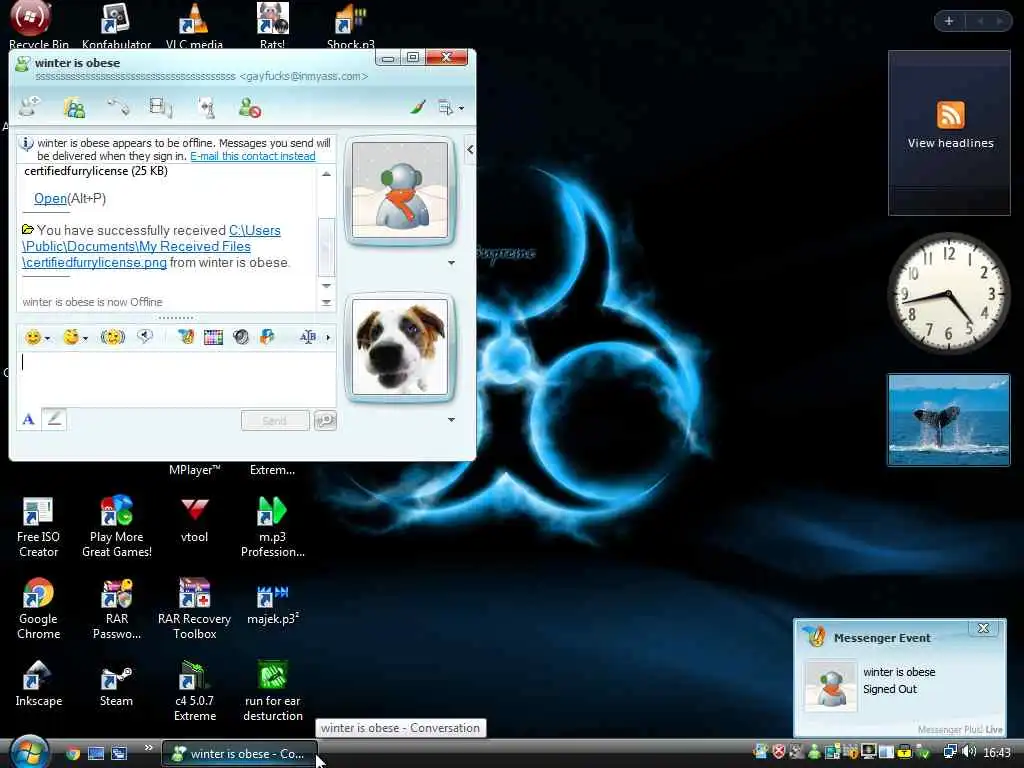
Task: Switch to handwriting pen mode
Action: tap(54, 419)
